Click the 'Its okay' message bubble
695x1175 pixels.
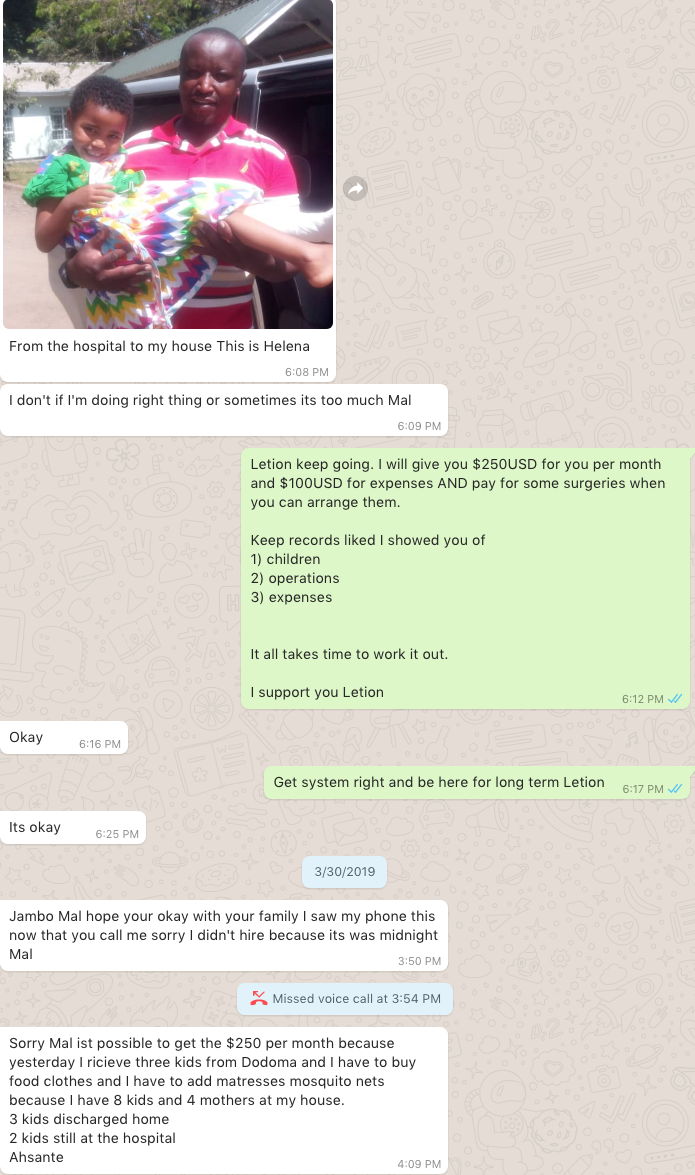pos(73,827)
